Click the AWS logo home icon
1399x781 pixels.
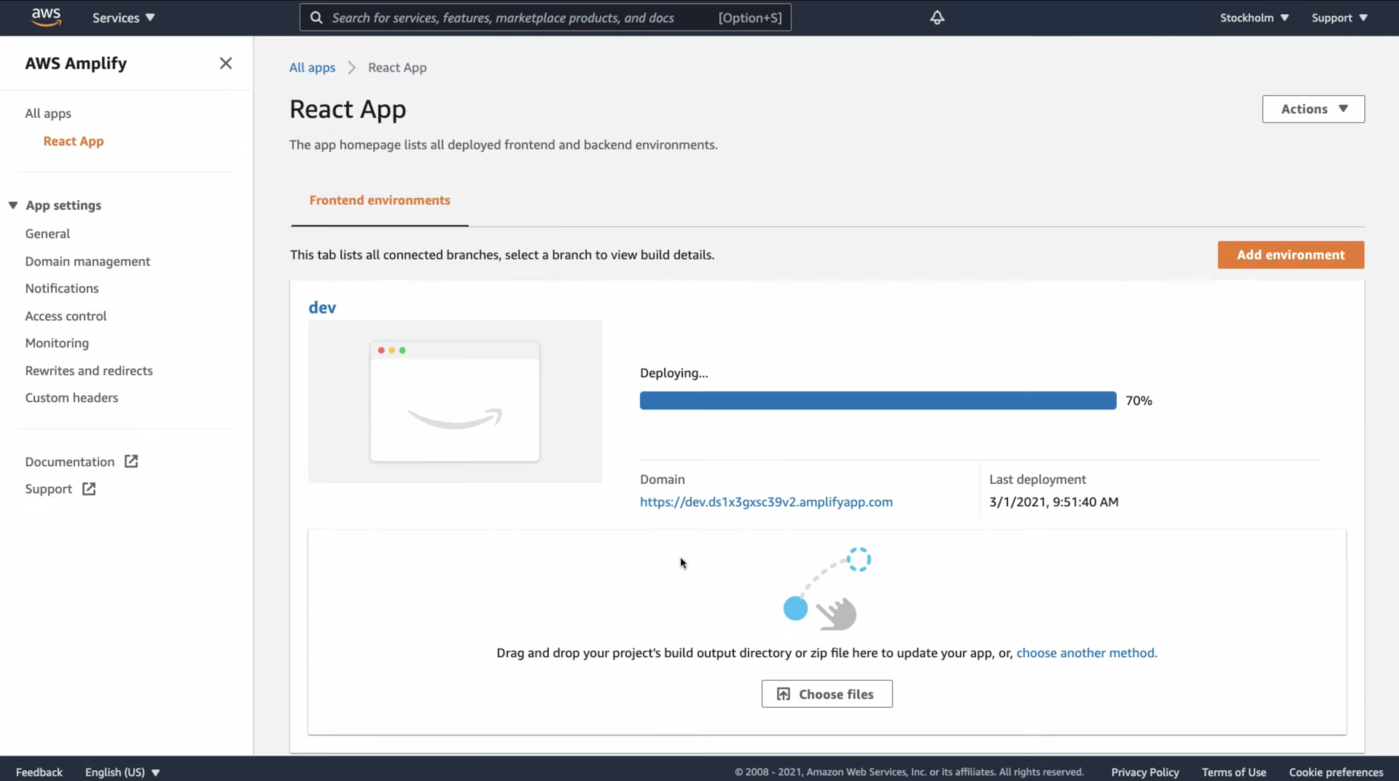pos(46,17)
